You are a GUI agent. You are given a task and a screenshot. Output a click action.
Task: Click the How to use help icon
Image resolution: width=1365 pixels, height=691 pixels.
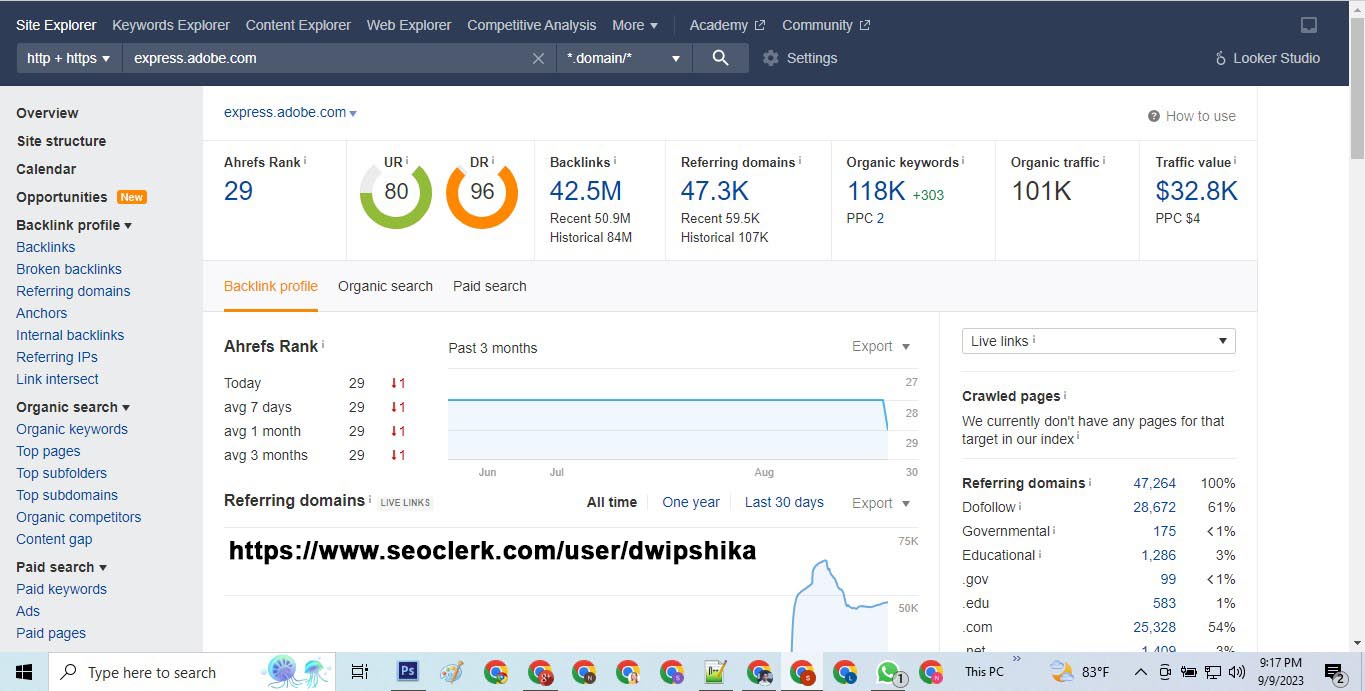(x=1154, y=116)
